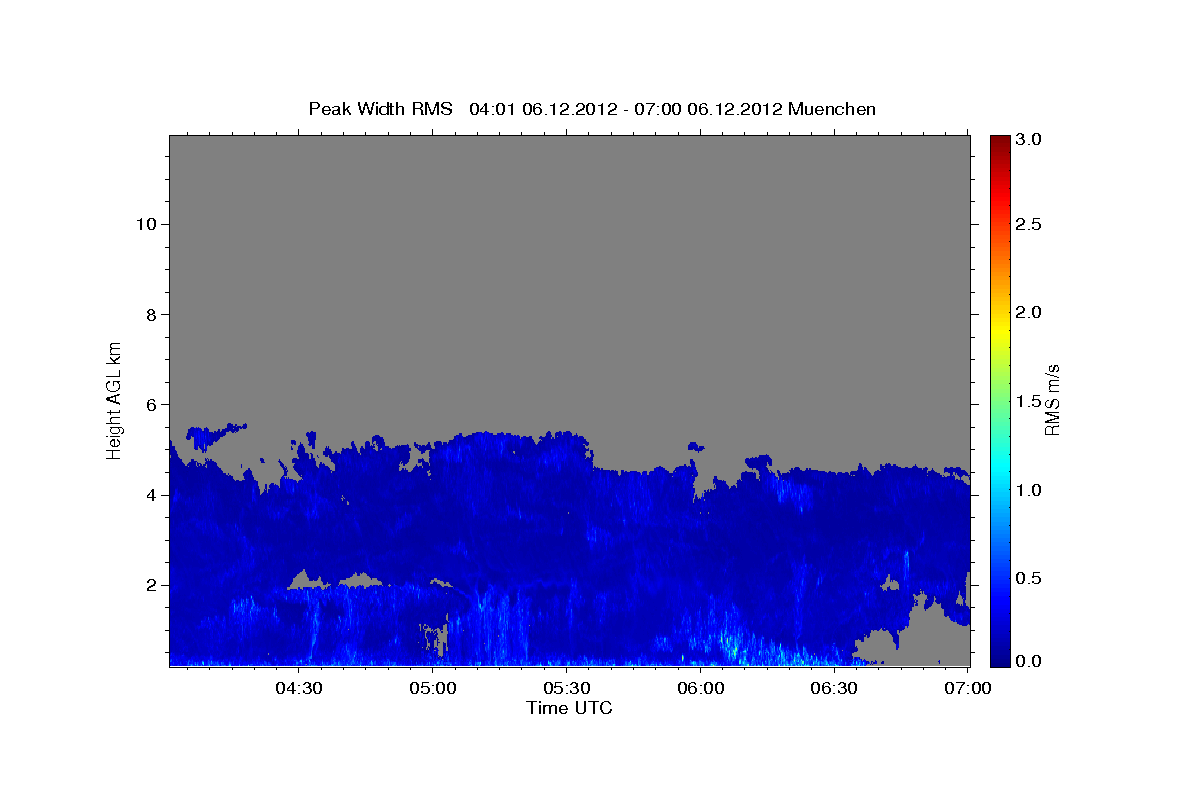1200x800 pixels.
Task: Click the 06:00 time tick label
Action: pyautogui.click(x=701, y=688)
